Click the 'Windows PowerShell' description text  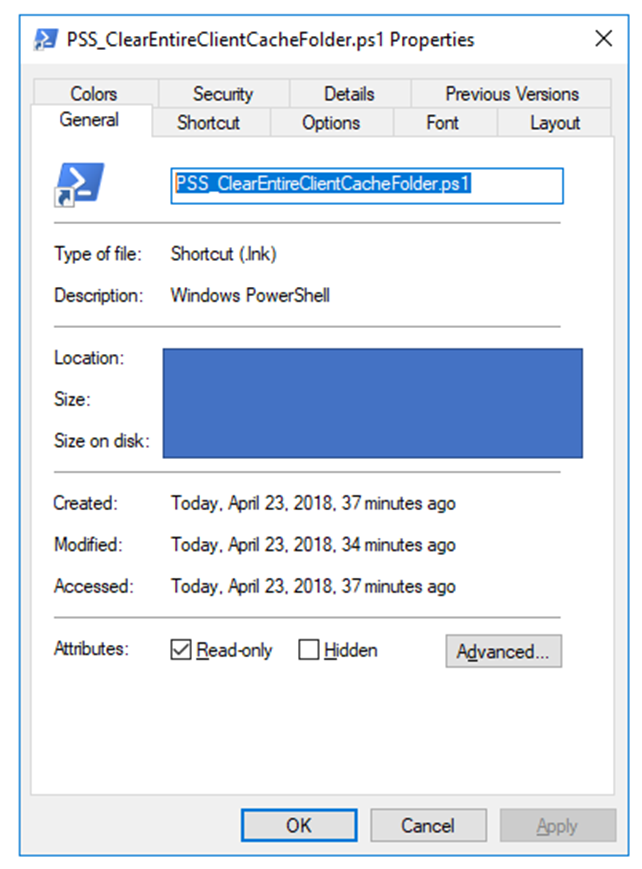pos(250,295)
